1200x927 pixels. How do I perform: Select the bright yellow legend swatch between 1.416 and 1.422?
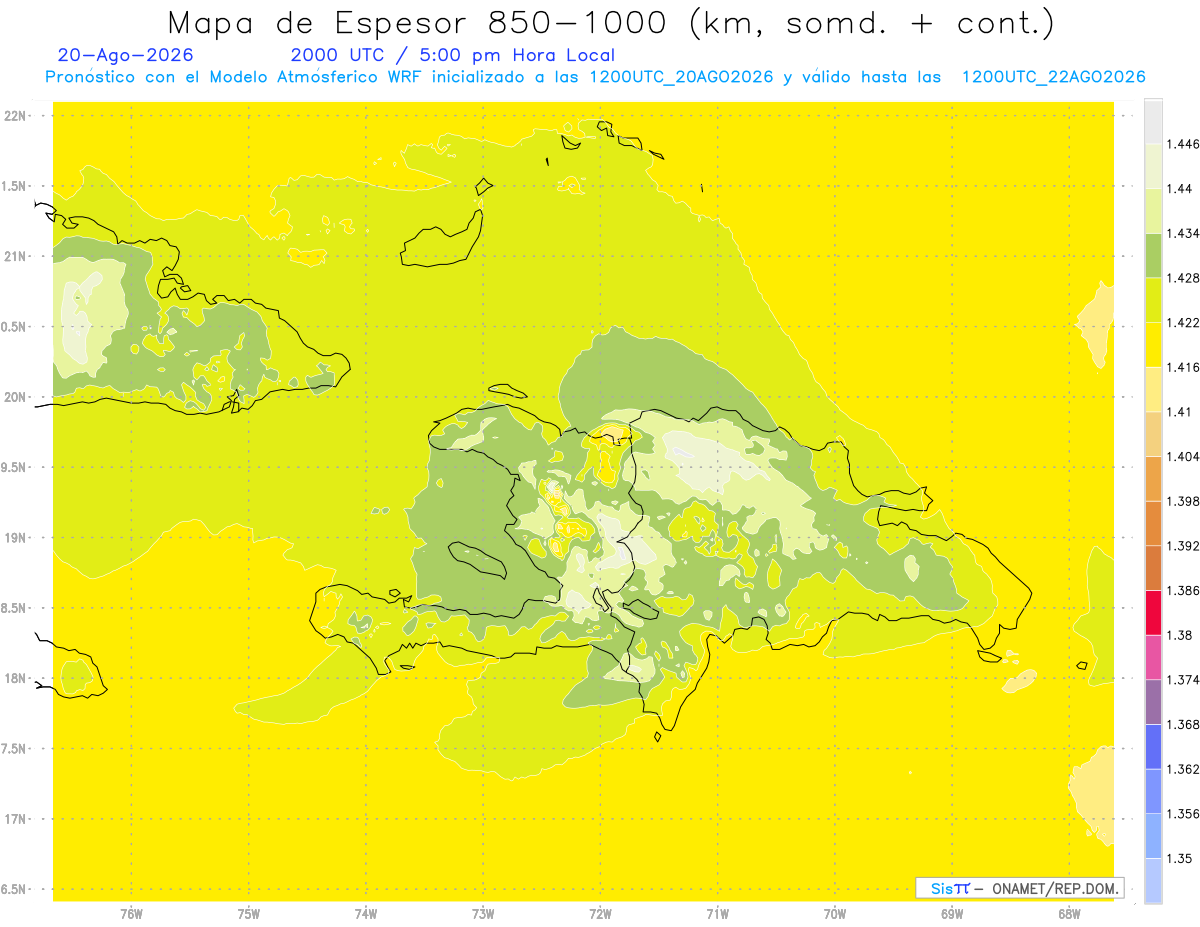[x=1153, y=345]
